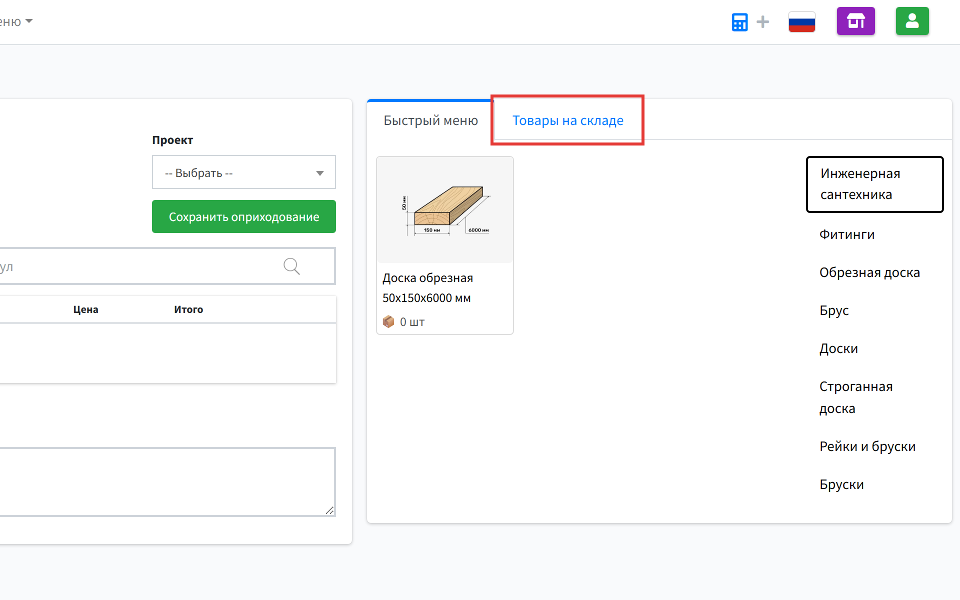Switch language via Russian flag icon
Image resolution: width=960 pixels, height=600 pixels.
[801, 22]
